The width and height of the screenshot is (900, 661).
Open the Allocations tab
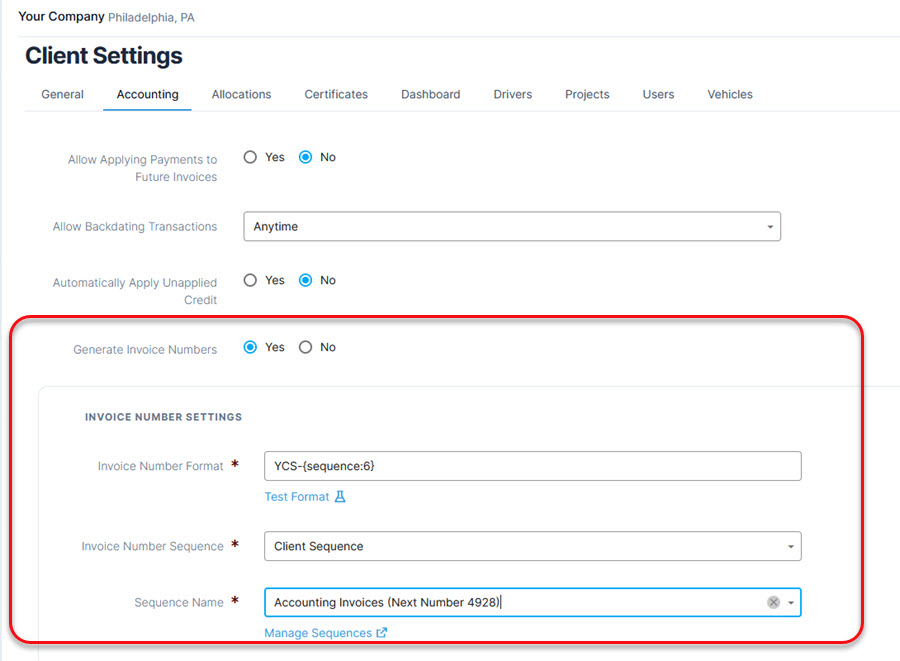click(x=241, y=94)
